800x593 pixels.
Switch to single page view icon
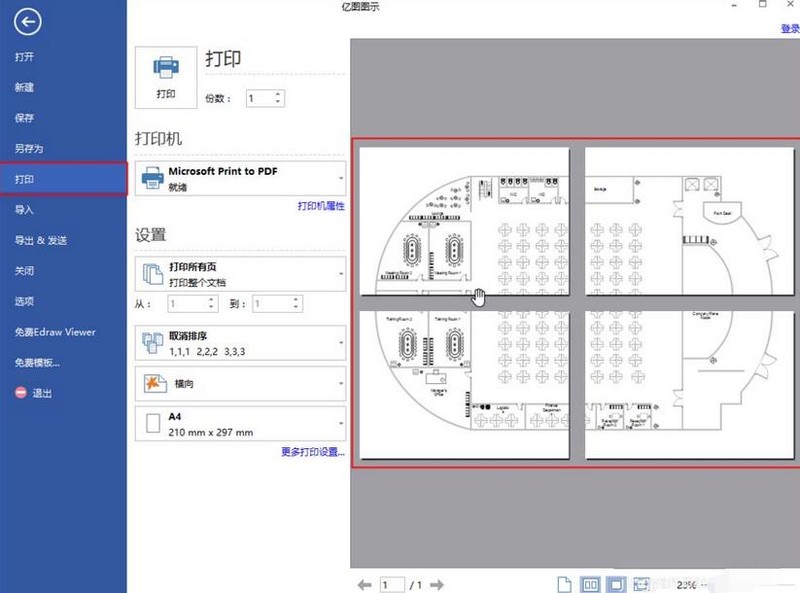(x=564, y=584)
